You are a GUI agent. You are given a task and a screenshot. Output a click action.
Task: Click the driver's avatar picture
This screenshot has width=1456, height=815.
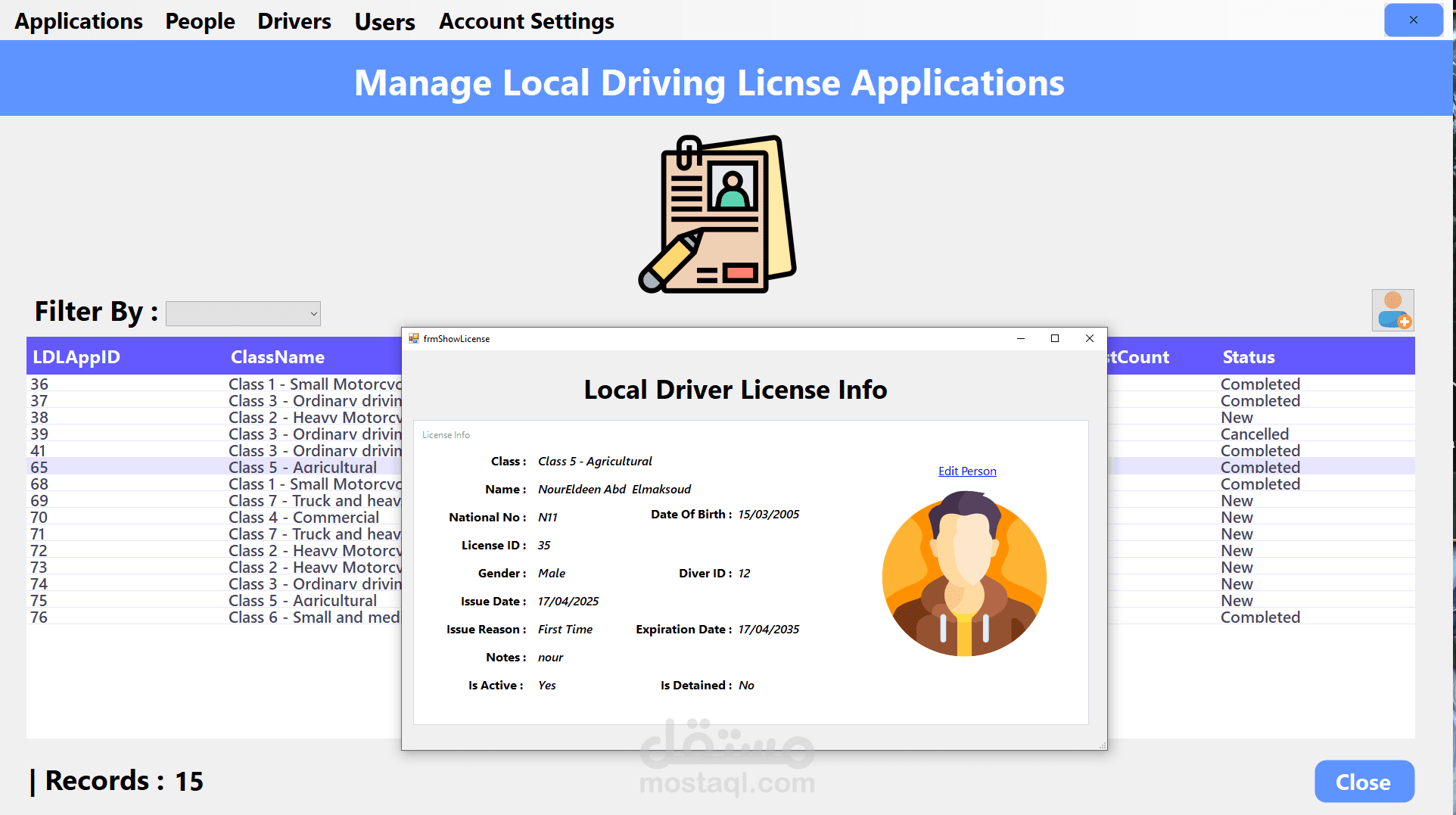click(964, 574)
